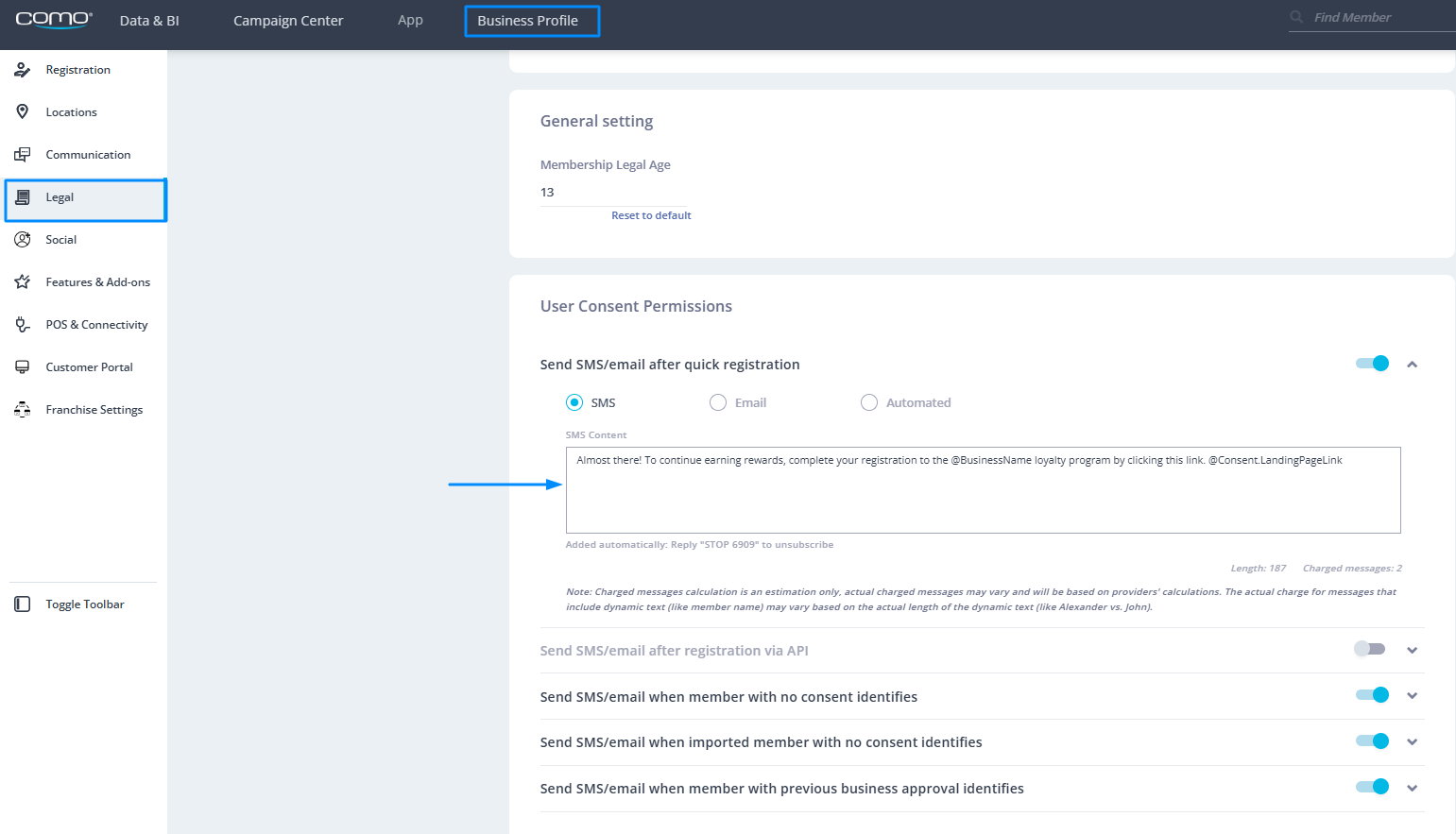Screen dimensions: 1456x834
Task: Click the POS & Connectivity plug icon
Action: (x=23, y=325)
